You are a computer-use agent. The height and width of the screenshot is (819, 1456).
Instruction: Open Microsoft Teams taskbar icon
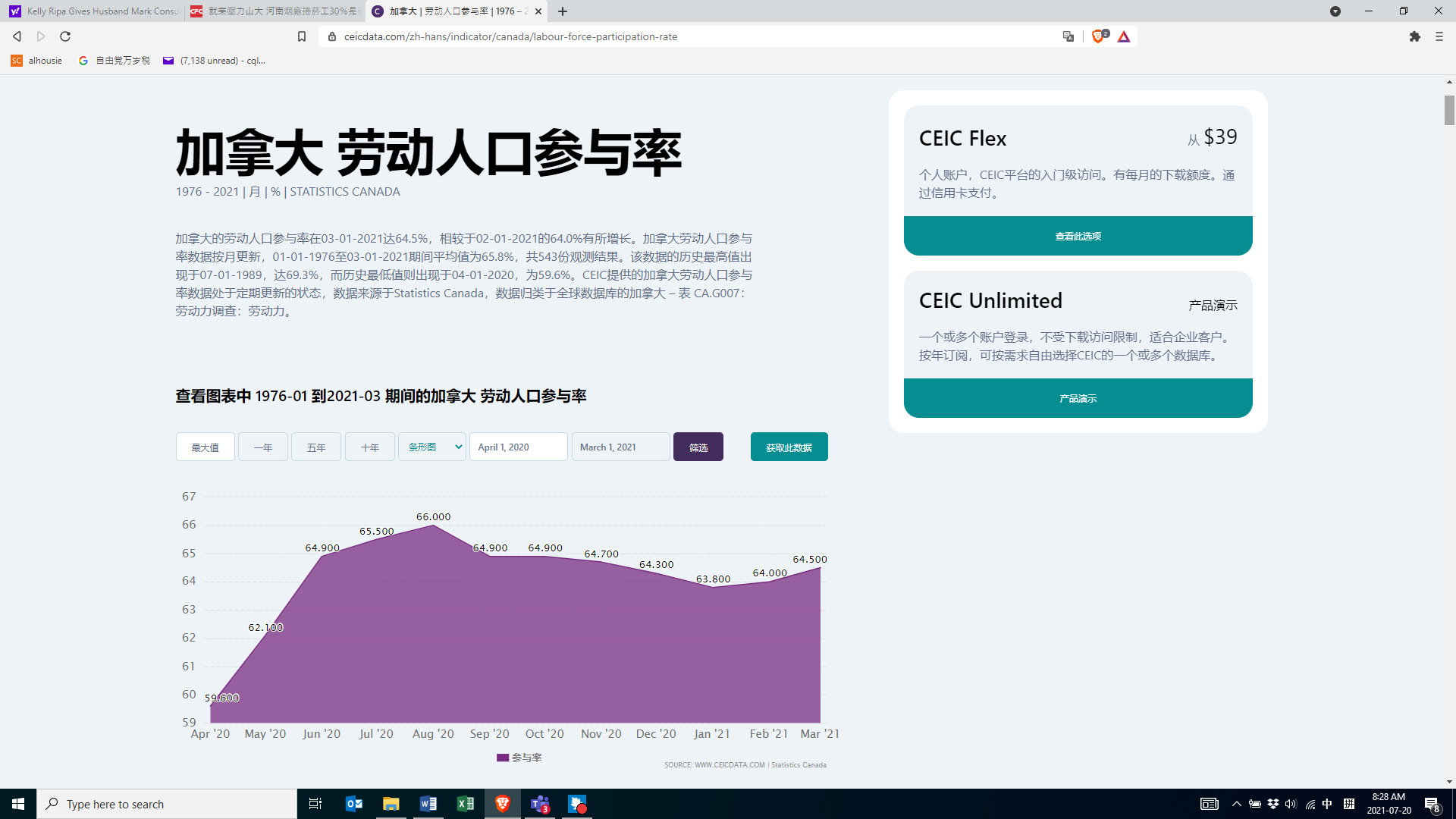540,804
